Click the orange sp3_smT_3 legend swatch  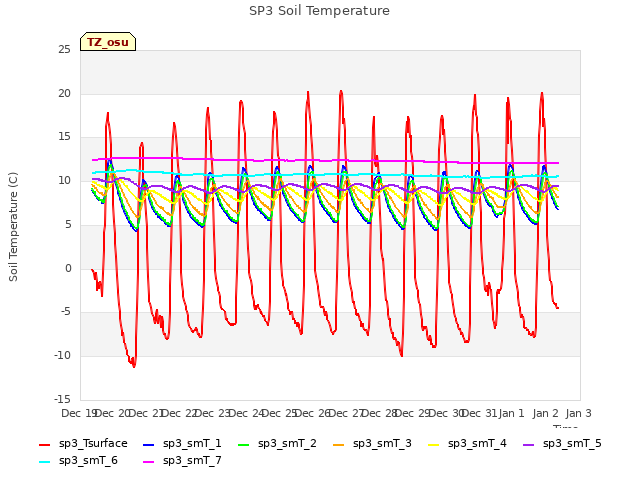click(x=339, y=444)
